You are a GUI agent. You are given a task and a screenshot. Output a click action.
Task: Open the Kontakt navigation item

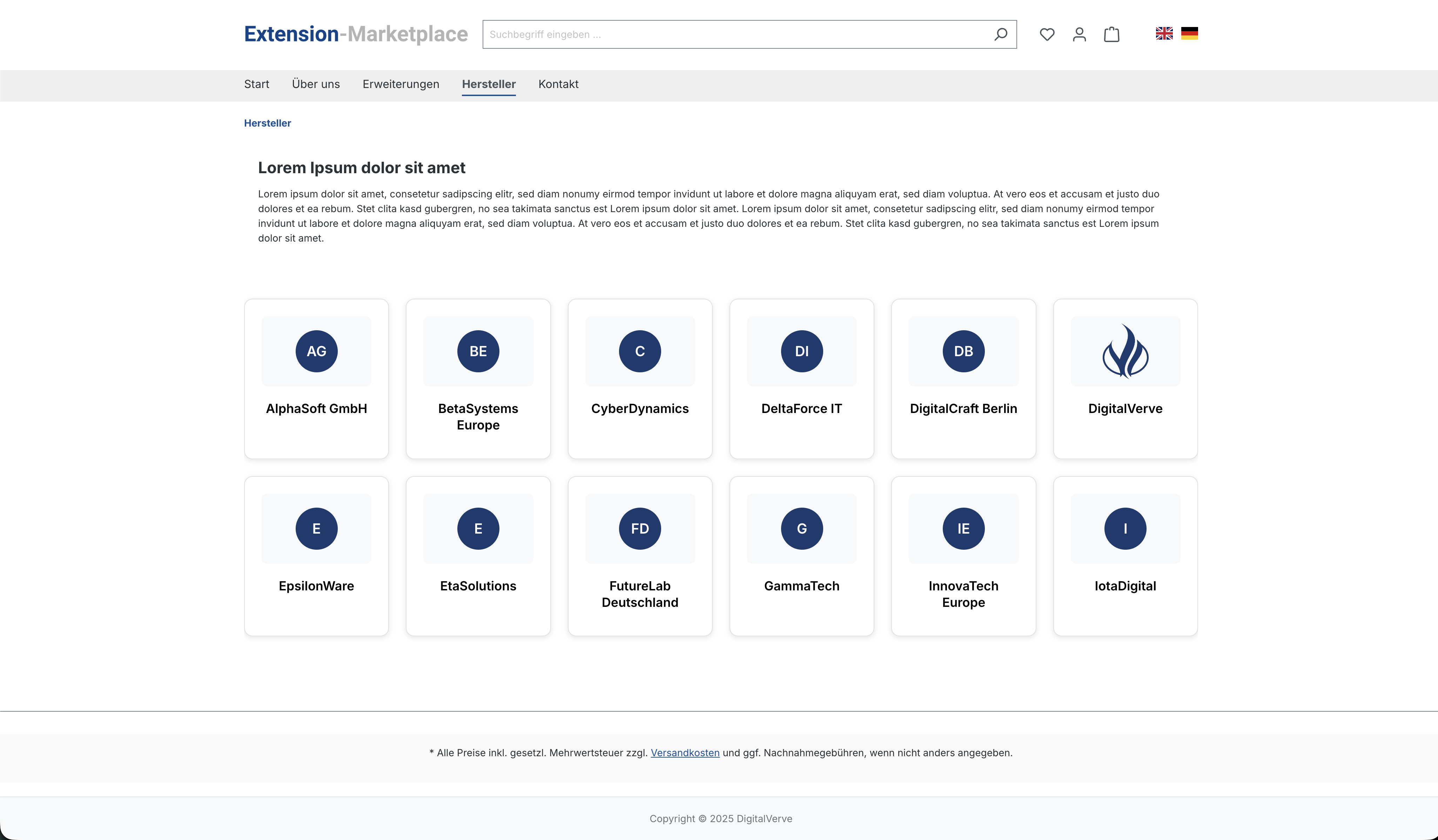(x=558, y=84)
